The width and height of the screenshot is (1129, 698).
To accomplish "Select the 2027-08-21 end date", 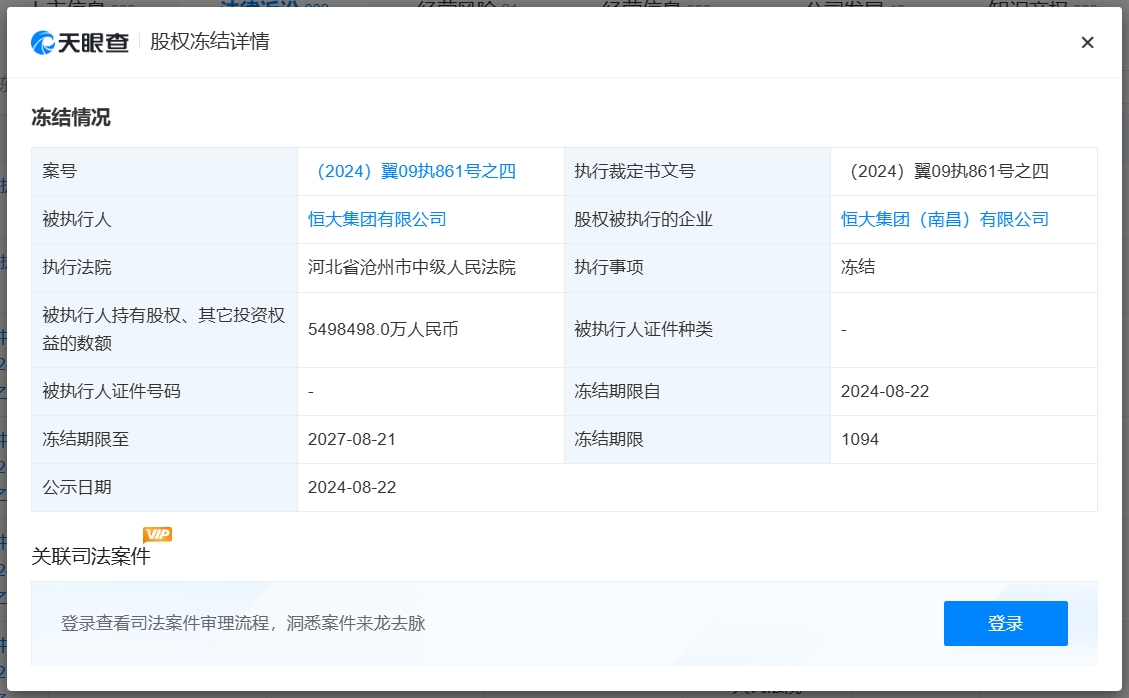I will pos(352,439).
